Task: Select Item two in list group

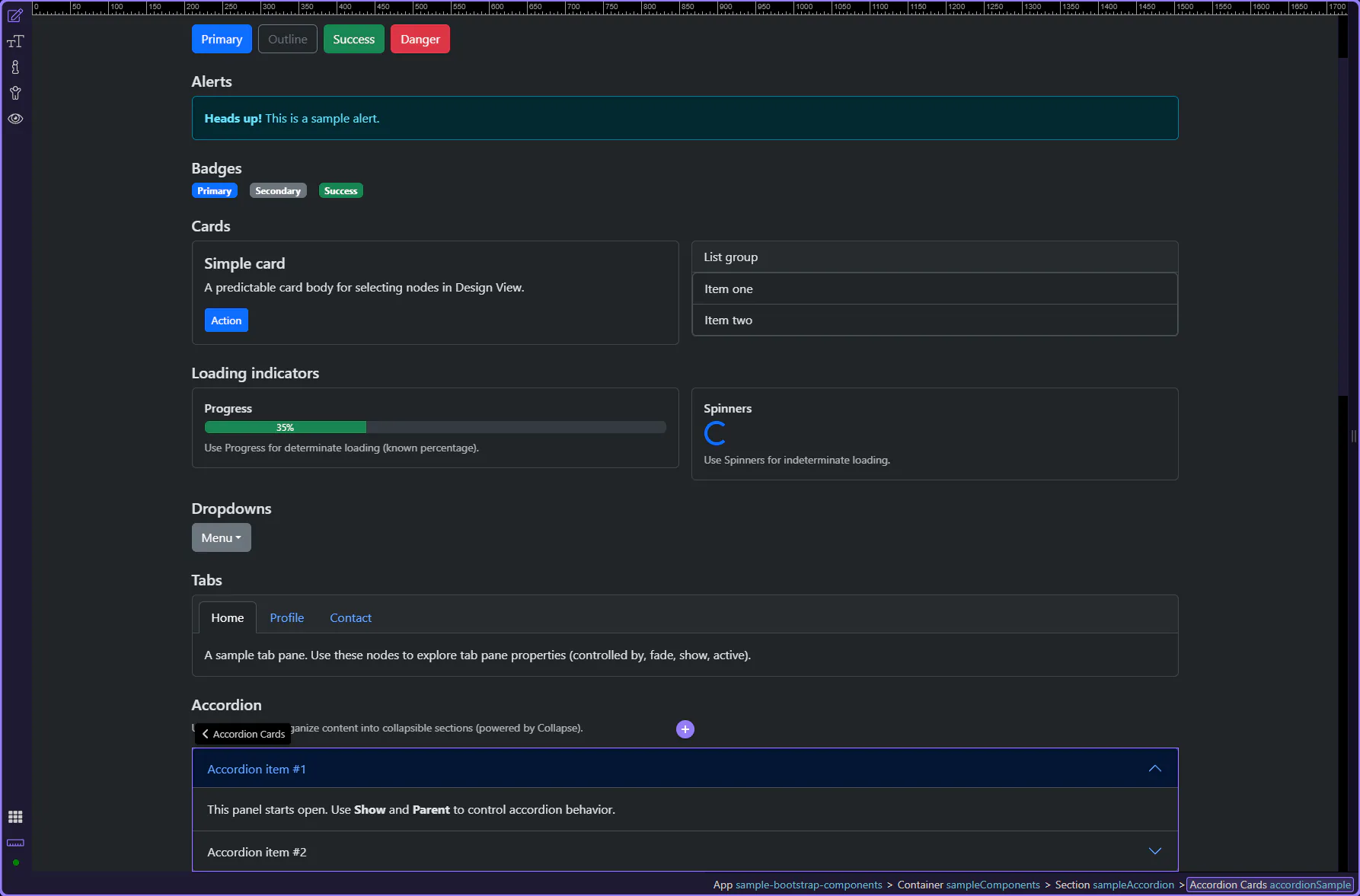Action: coord(728,320)
